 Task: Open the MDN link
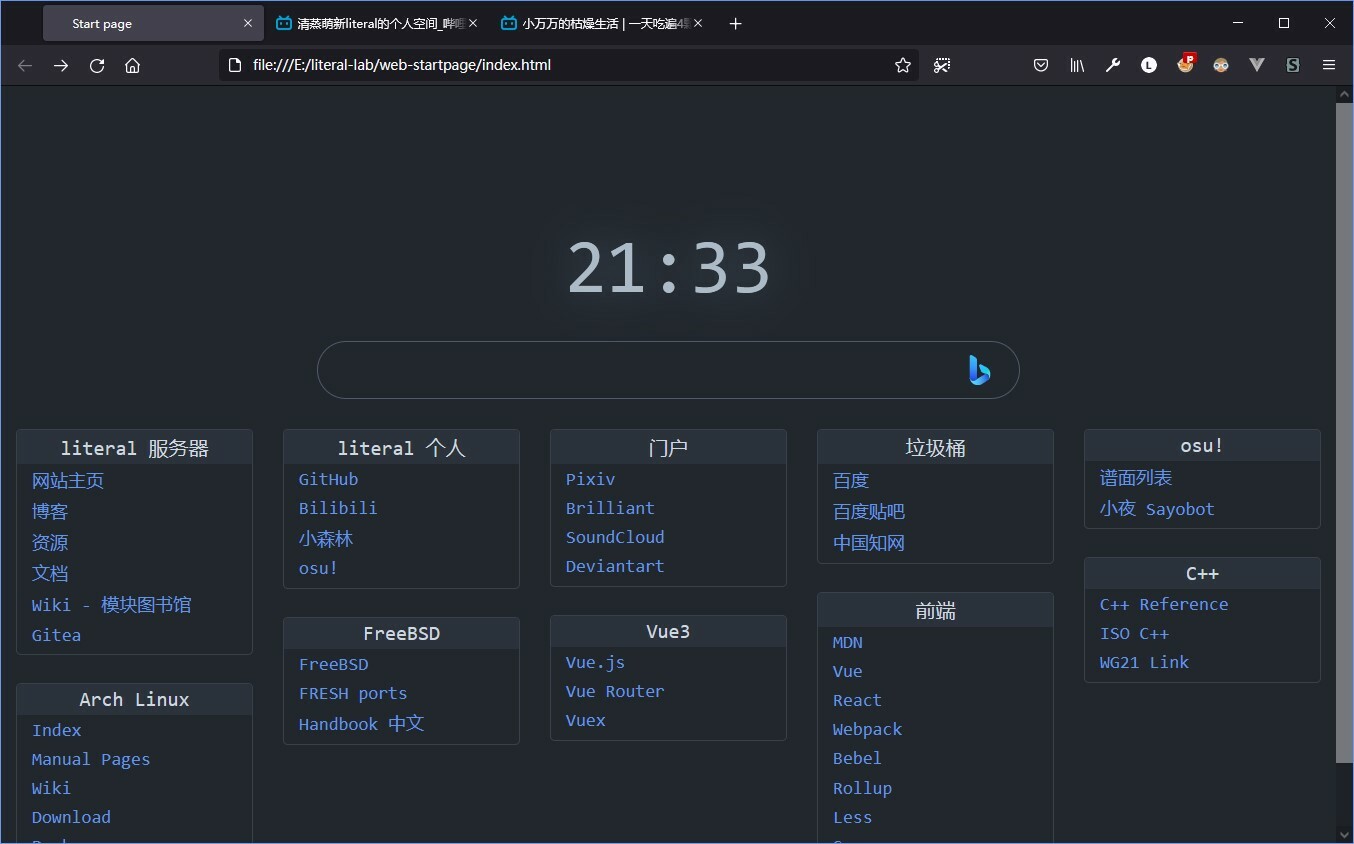847,642
